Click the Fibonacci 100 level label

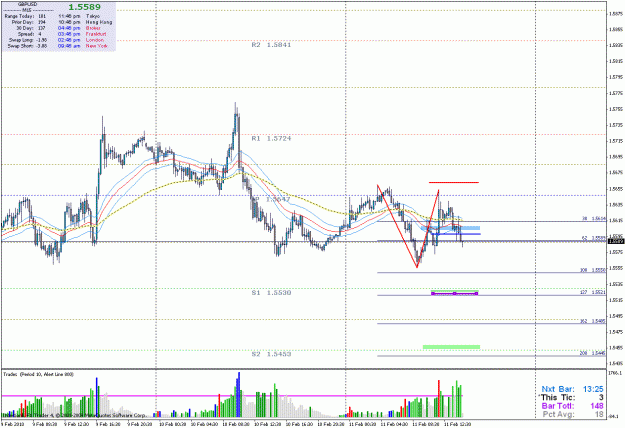coord(593,270)
